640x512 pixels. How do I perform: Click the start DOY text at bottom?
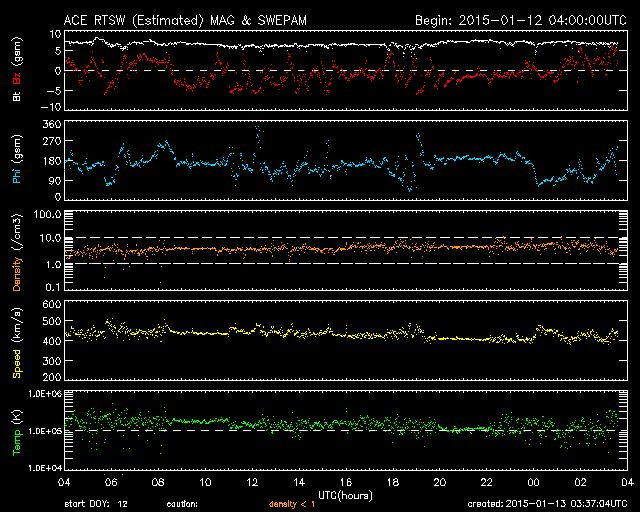tap(94, 505)
